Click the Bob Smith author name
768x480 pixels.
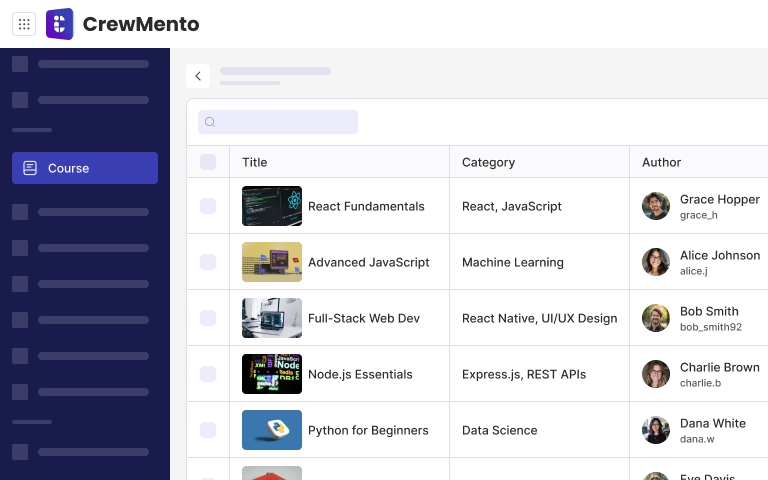[709, 312]
